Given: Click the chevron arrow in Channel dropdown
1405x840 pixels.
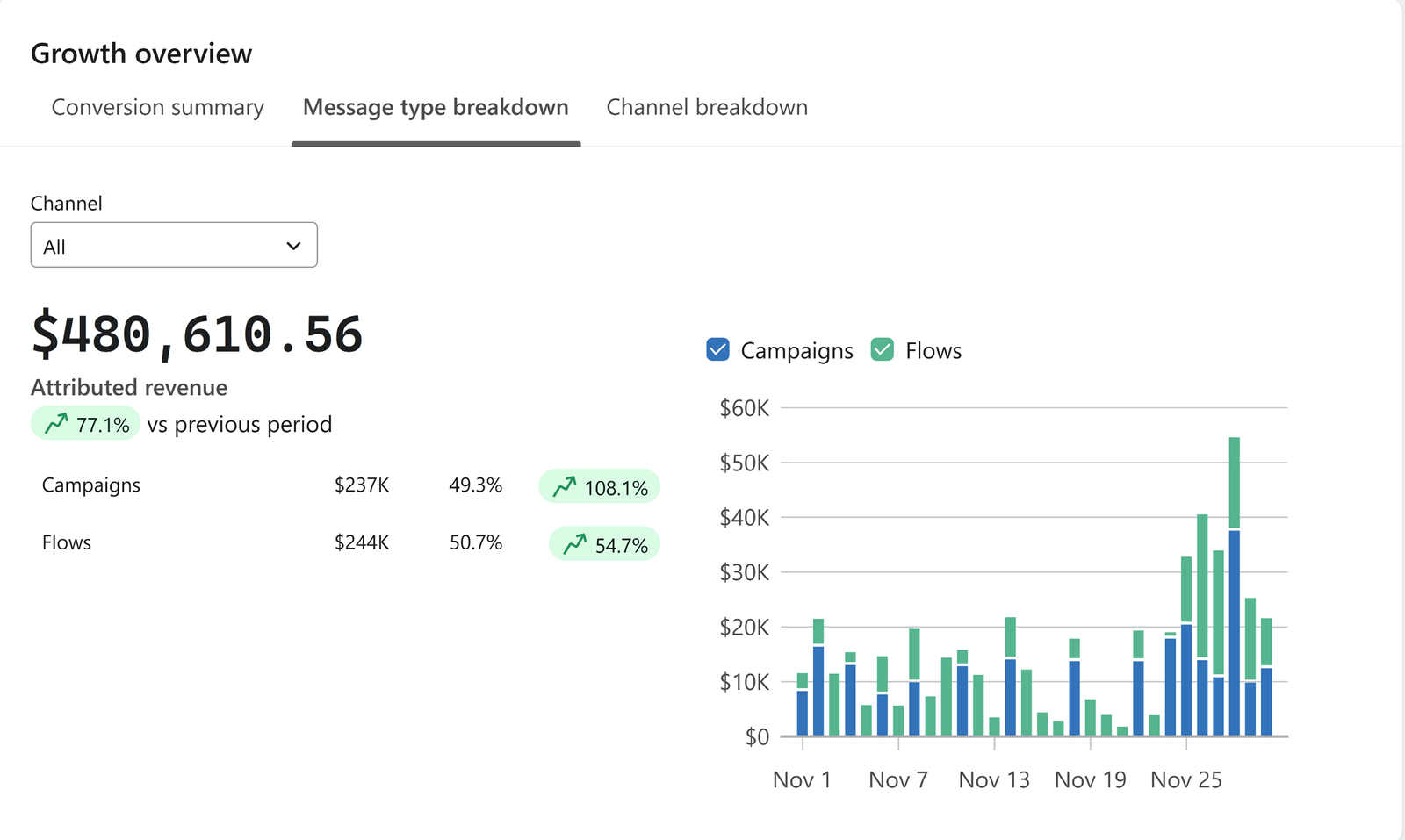Looking at the screenshot, I should tap(293, 247).
